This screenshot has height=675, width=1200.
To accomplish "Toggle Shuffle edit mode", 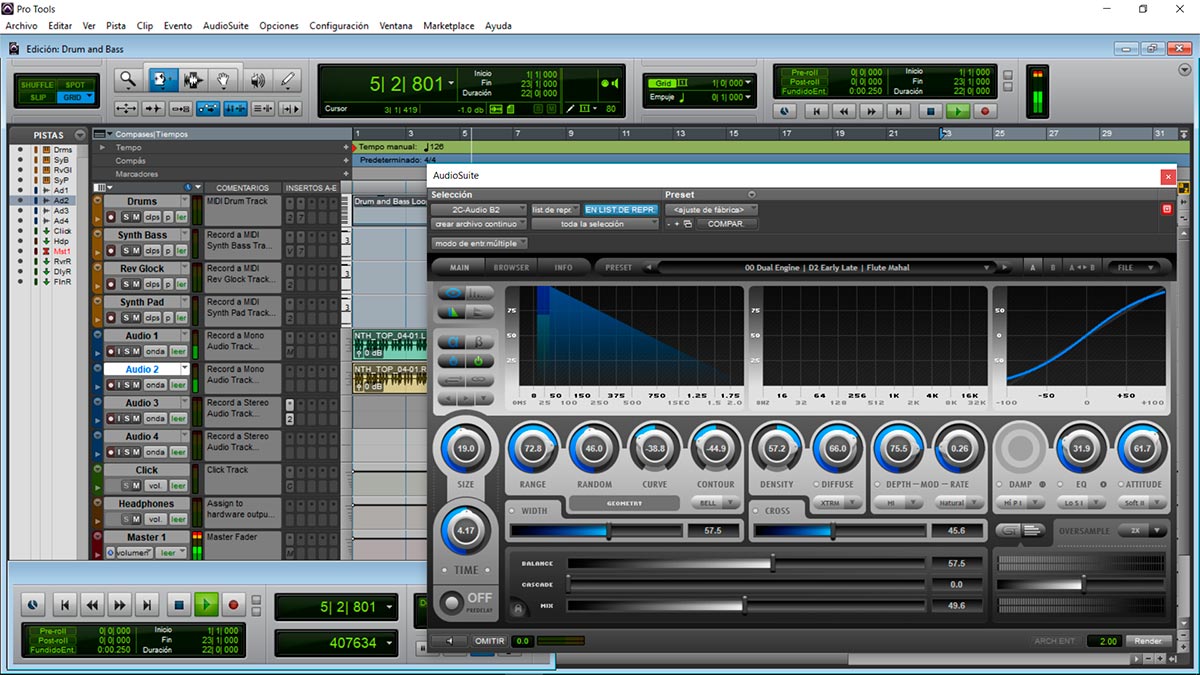I will coord(38,85).
